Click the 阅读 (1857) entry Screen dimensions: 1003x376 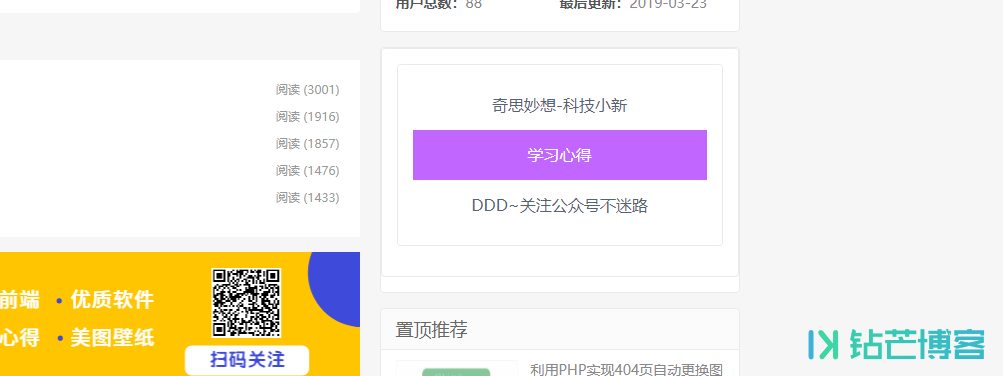coord(308,144)
